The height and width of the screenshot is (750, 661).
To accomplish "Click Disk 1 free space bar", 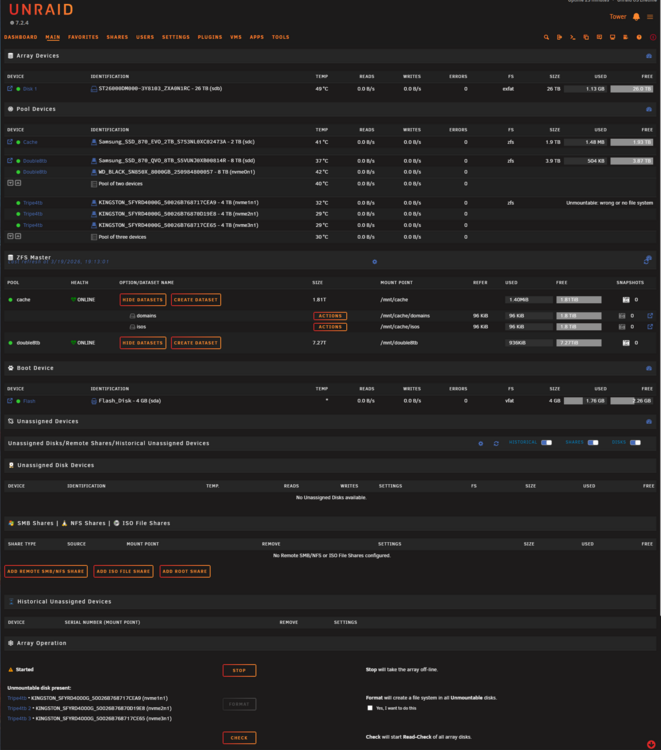I will tap(632, 89).
